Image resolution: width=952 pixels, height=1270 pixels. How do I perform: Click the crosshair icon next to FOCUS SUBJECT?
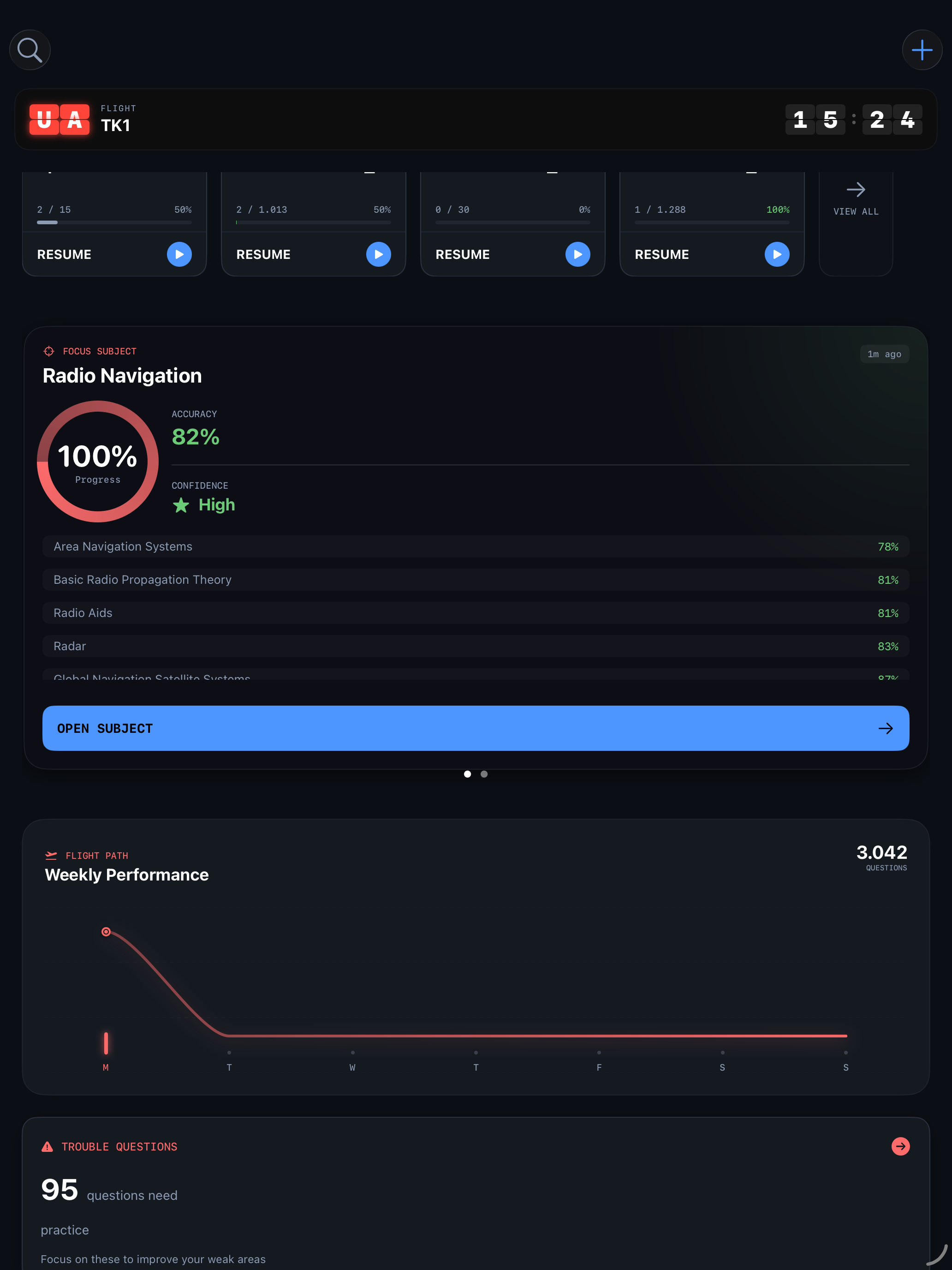point(48,351)
